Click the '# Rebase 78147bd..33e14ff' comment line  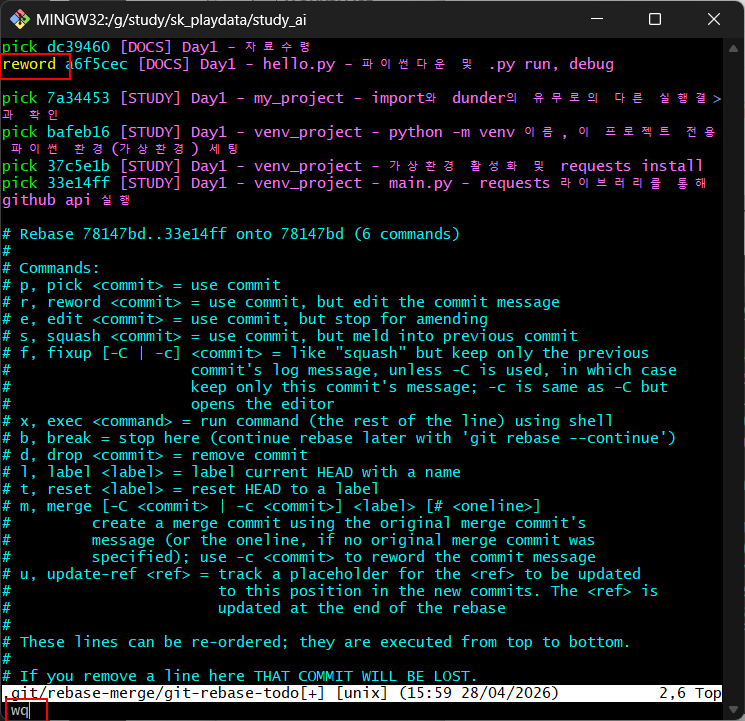click(231, 234)
